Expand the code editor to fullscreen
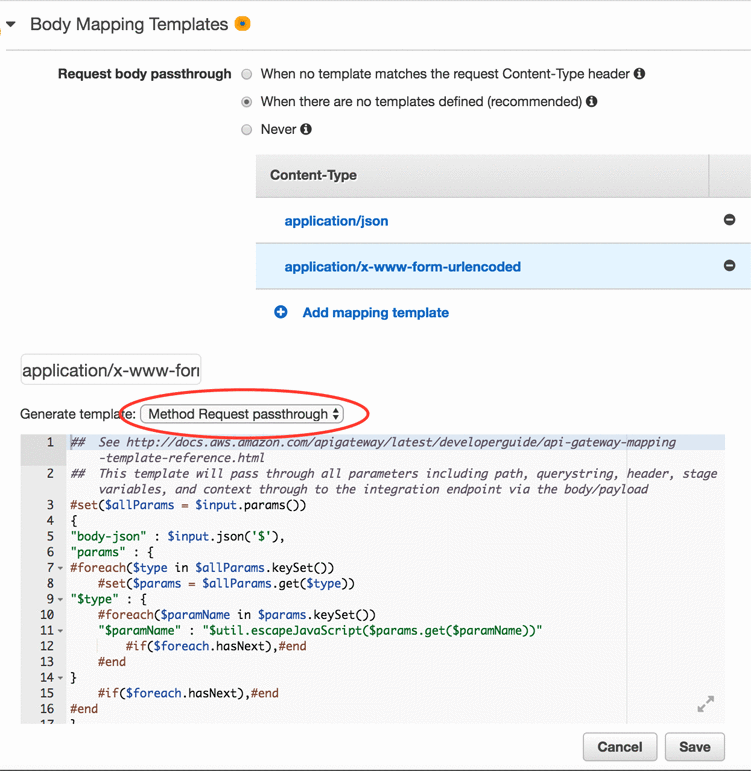Image resolution: width=751 pixels, height=771 pixels. coord(706,704)
